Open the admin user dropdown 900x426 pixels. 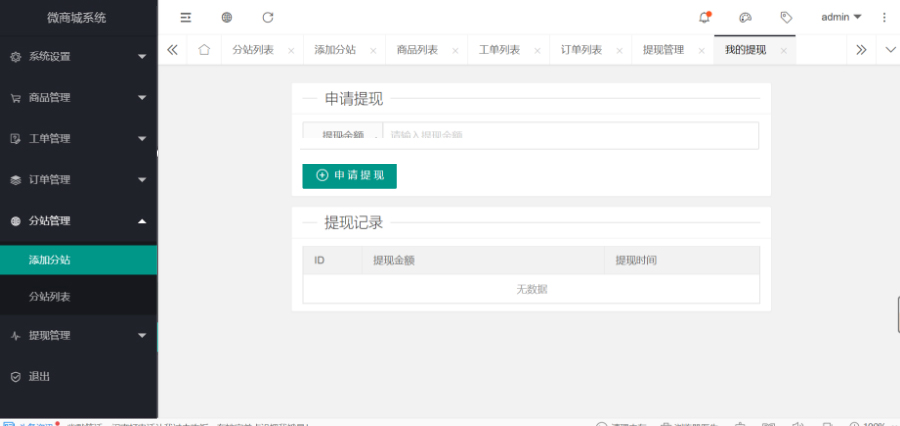[840, 17]
